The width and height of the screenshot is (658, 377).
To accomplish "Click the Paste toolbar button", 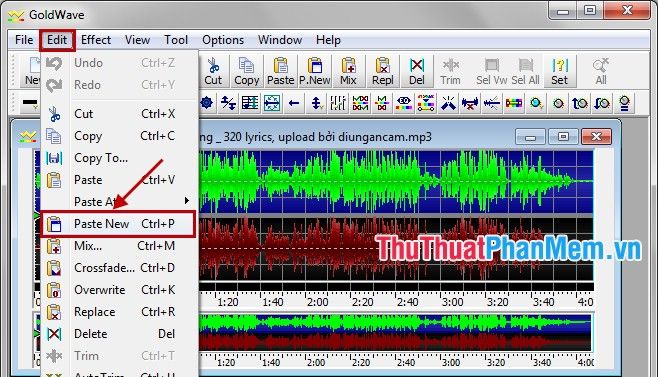I will click(x=280, y=71).
